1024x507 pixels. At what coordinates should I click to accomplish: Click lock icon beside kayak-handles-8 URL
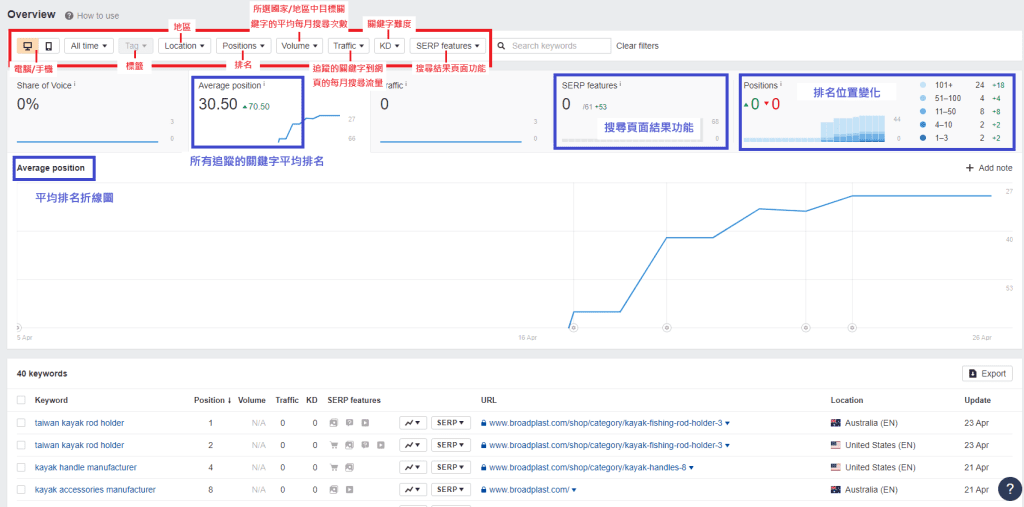483,467
